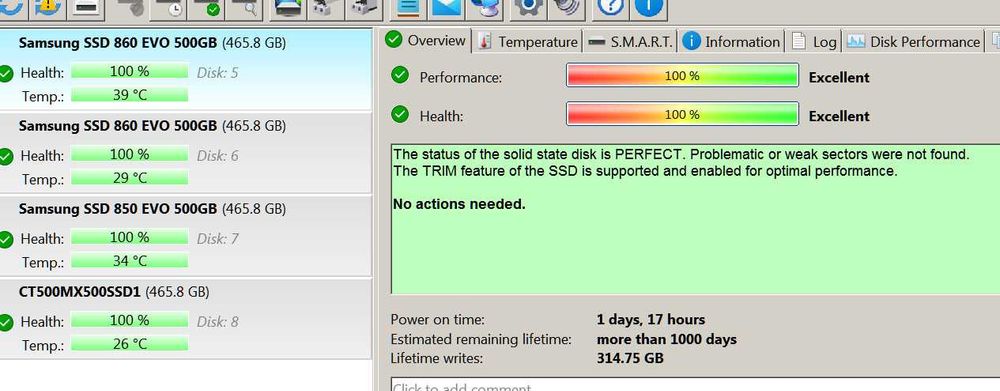Click the 'Disk: 7' label
This screenshot has height=391, width=1000.
217,239
